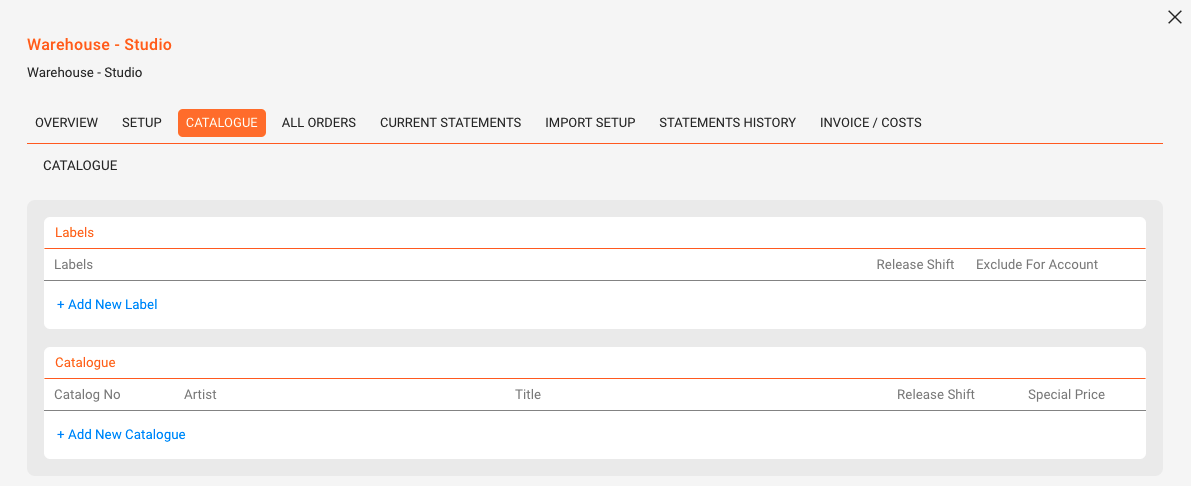
Task: Open the Overview tab
Action: coord(67,122)
